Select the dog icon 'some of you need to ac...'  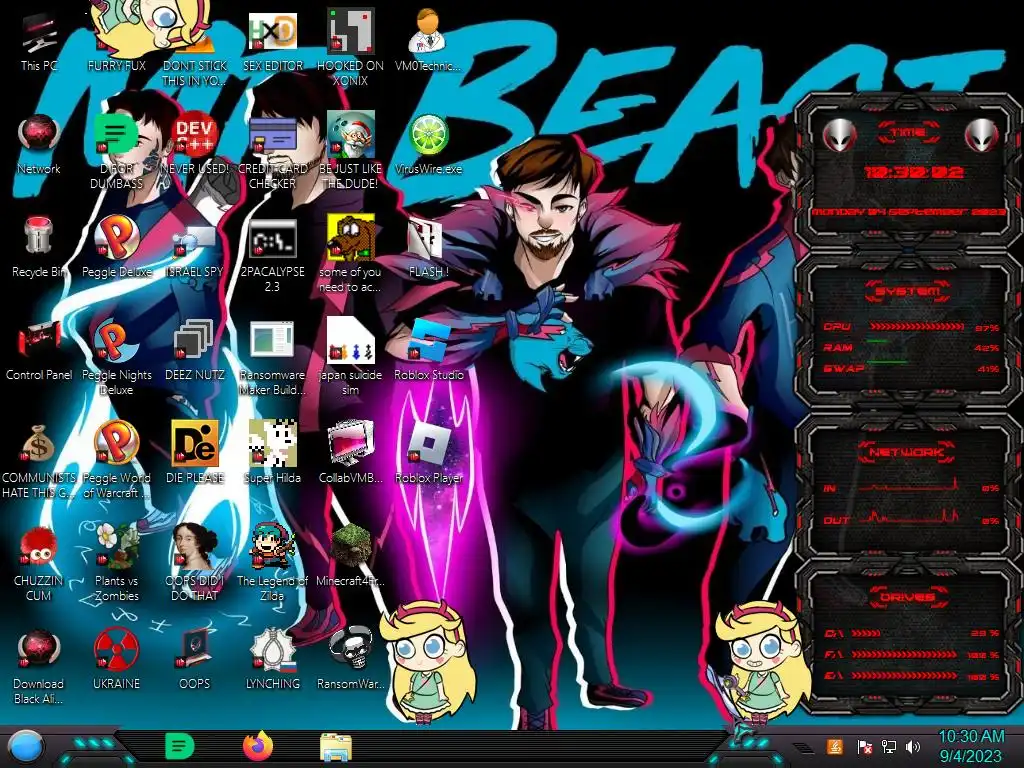point(351,255)
